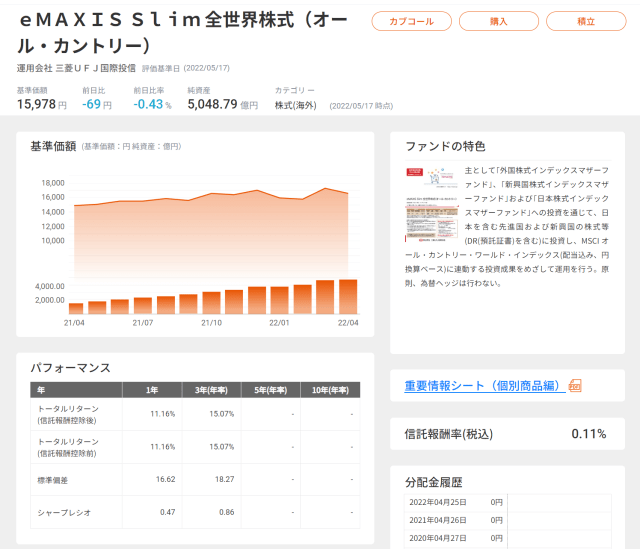The width and height of the screenshot is (640, 549).
Task: Click the 信託報酬率(税込) label
Action: tap(449, 434)
